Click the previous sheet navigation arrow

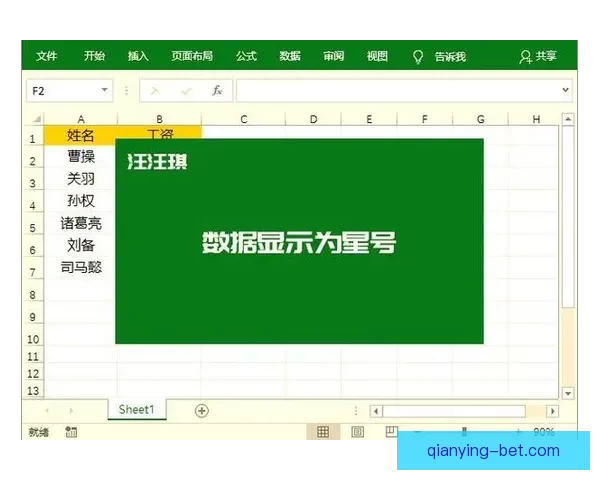(x=47, y=411)
